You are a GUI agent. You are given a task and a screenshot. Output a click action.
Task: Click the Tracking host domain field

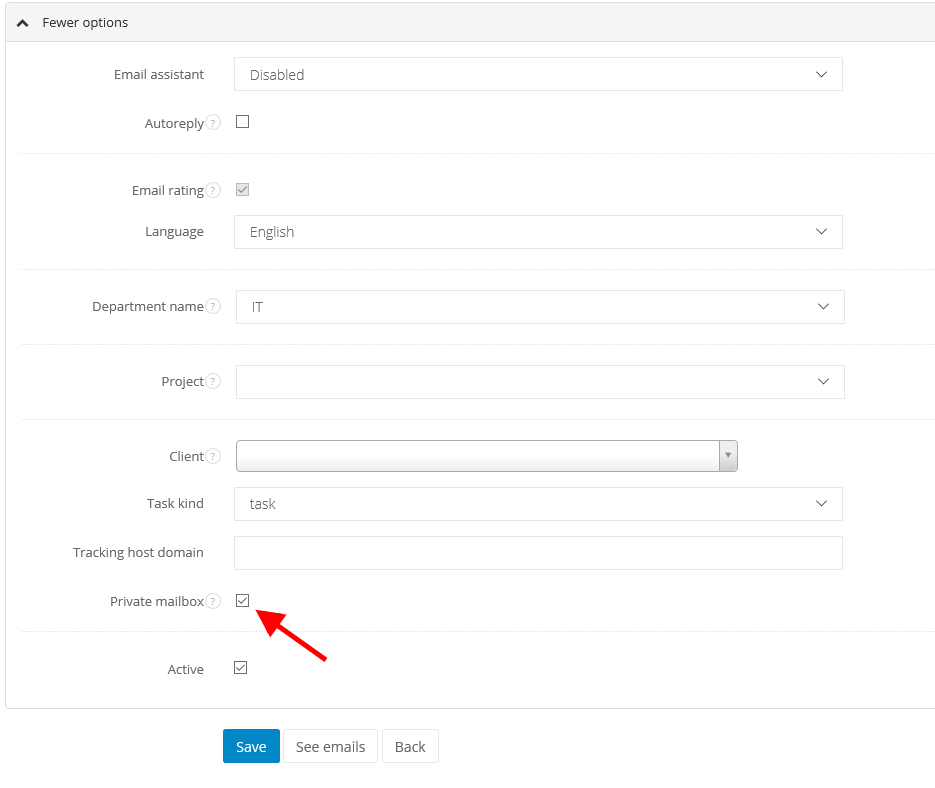(538, 553)
